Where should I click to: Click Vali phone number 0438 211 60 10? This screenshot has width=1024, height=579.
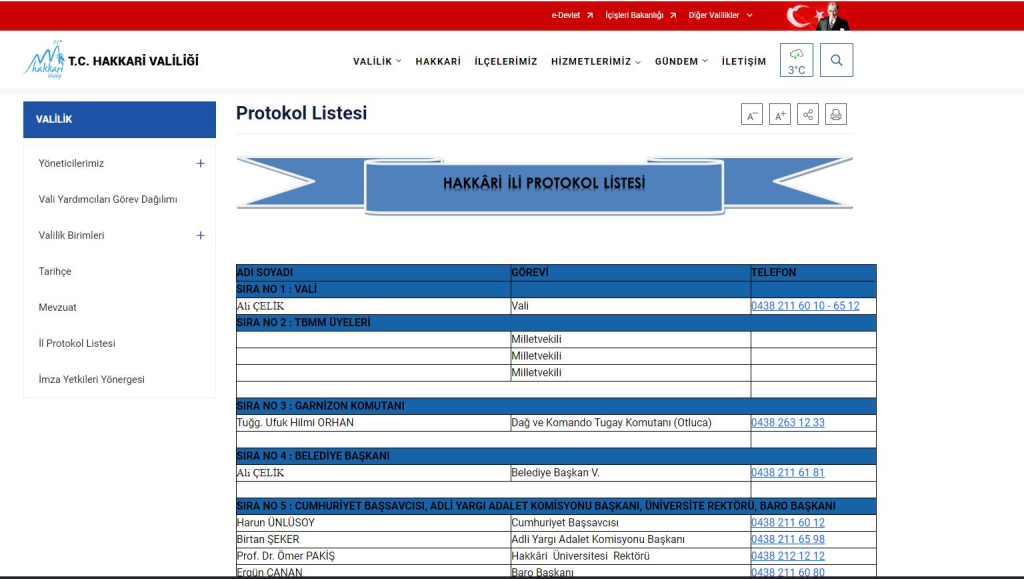tap(804, 306)
